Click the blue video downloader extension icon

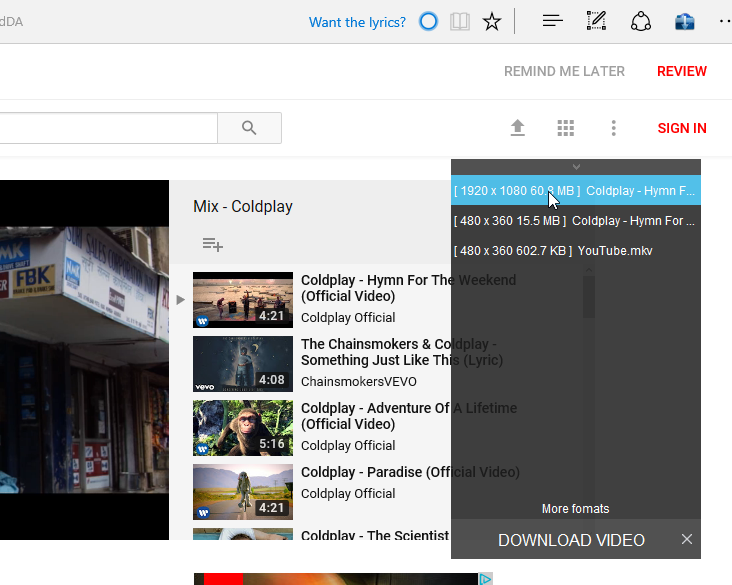click(x=684, y=21)
